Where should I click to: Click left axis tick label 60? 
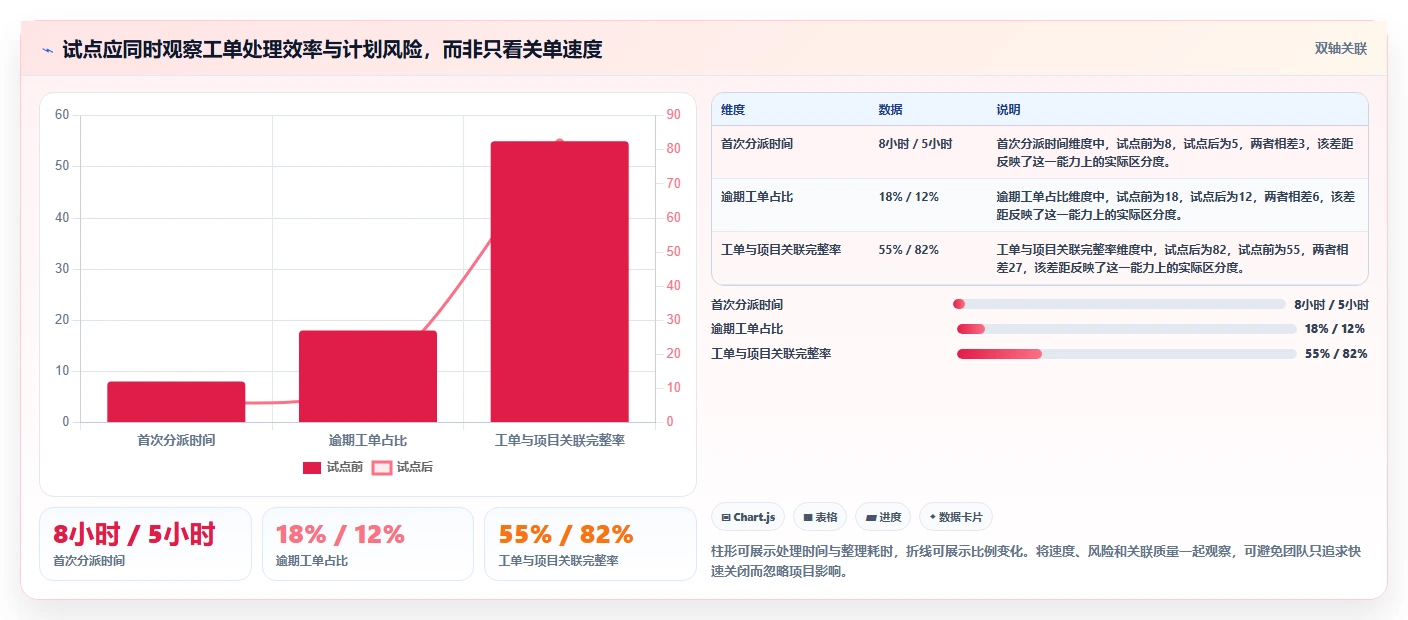[62, 115]
